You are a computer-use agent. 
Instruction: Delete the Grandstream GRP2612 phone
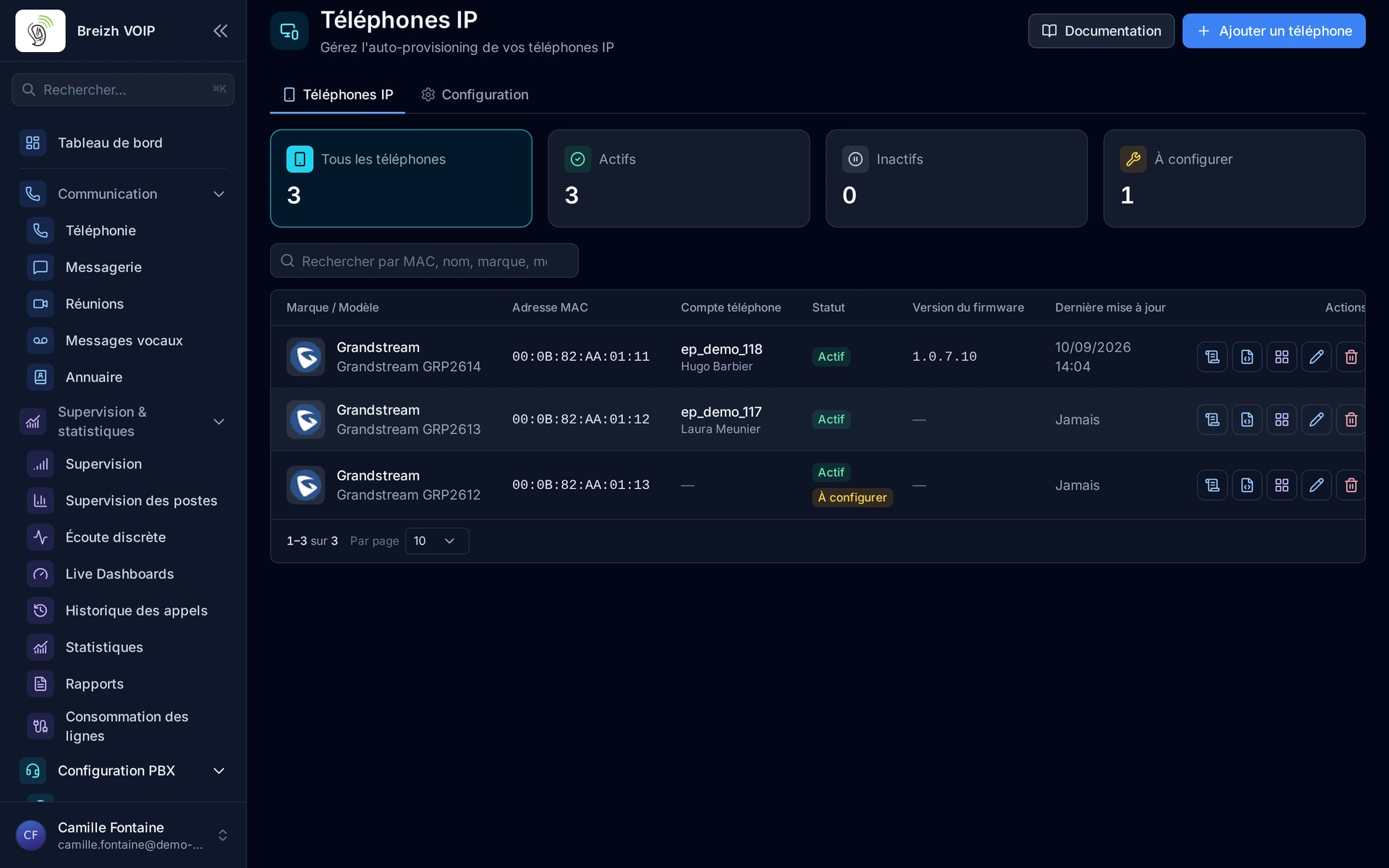[x=1351, y=485]
